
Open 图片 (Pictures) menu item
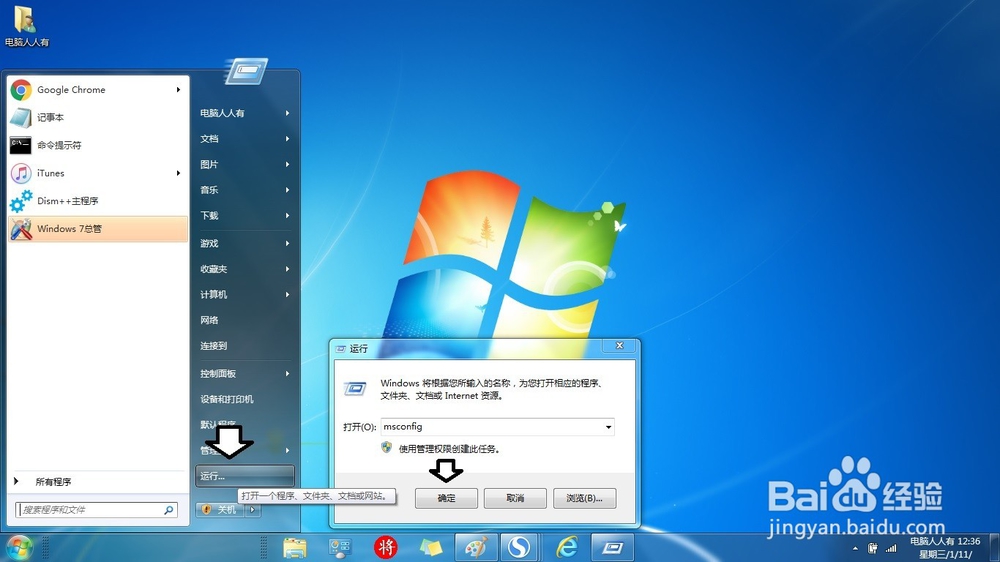pyautogui.click(x=245, y=164)
